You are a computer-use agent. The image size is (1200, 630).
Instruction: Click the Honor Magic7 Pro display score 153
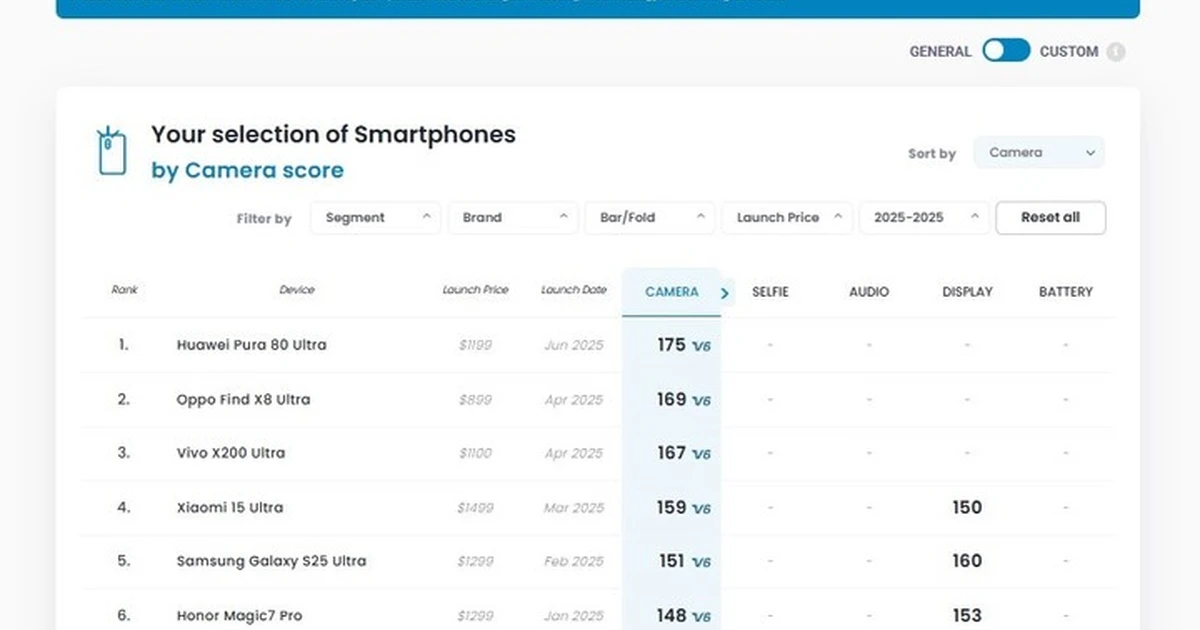966,615
